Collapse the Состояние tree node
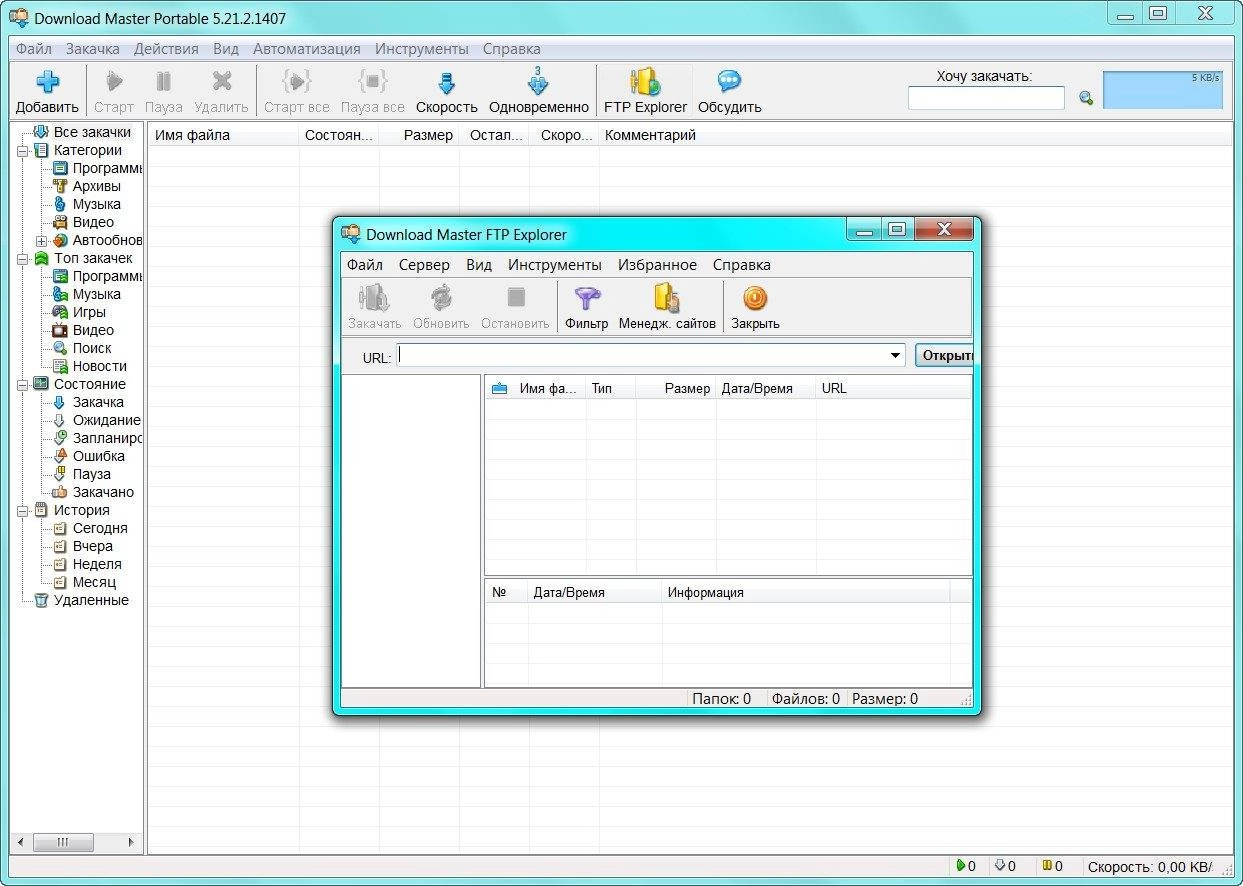The height and width of the screenshot is (886, 1243). coord(23,385)
